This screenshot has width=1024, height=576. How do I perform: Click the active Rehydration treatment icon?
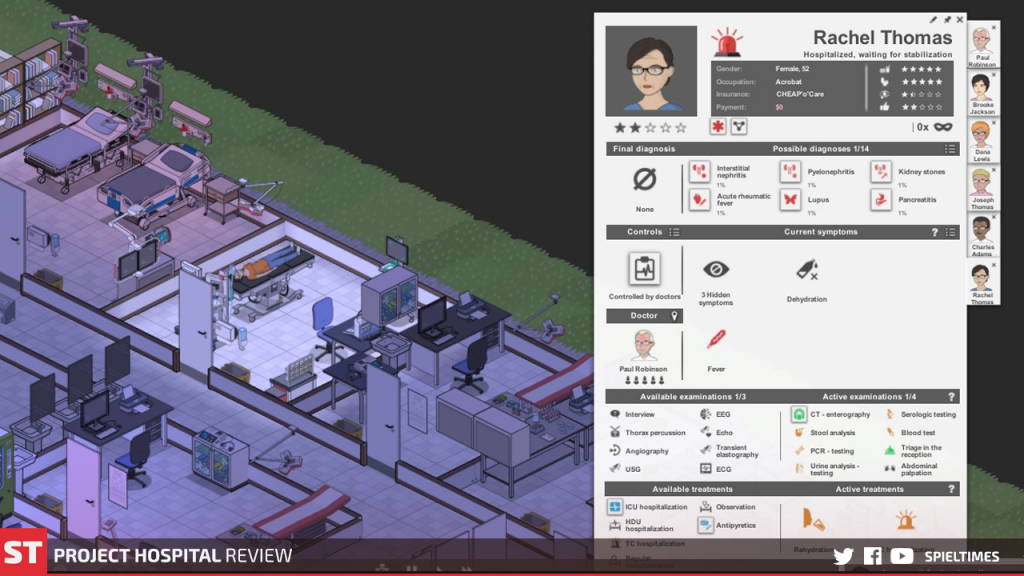click(x=813, y=520)
